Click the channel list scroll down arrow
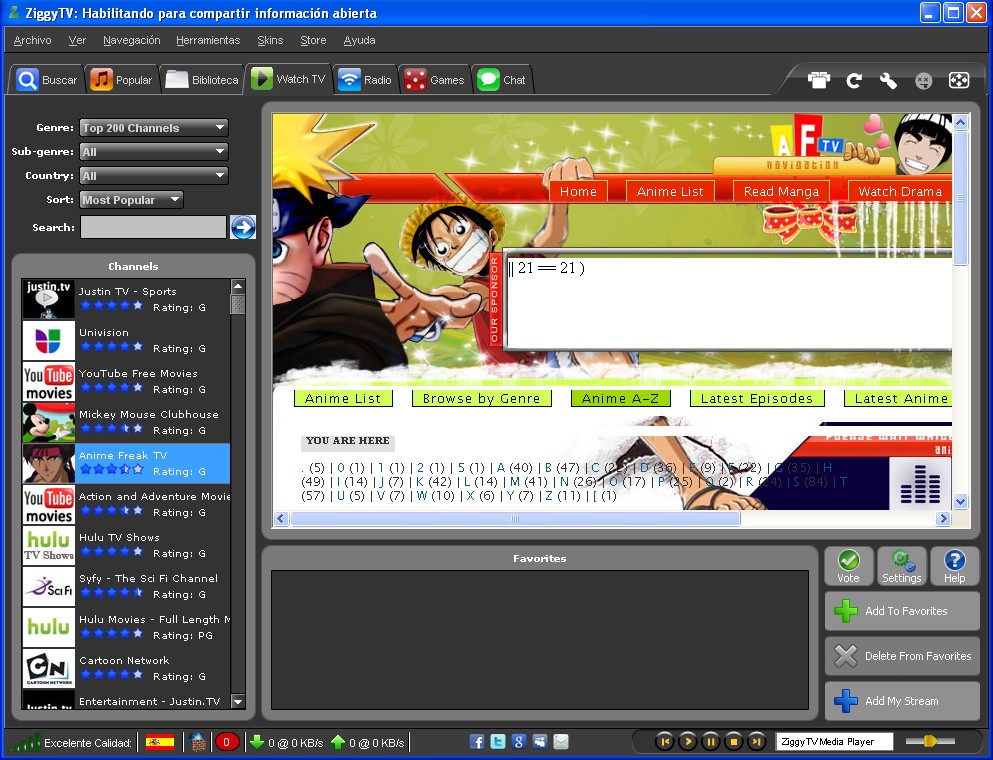Screen dimensions: 993x760 point(237,701)
